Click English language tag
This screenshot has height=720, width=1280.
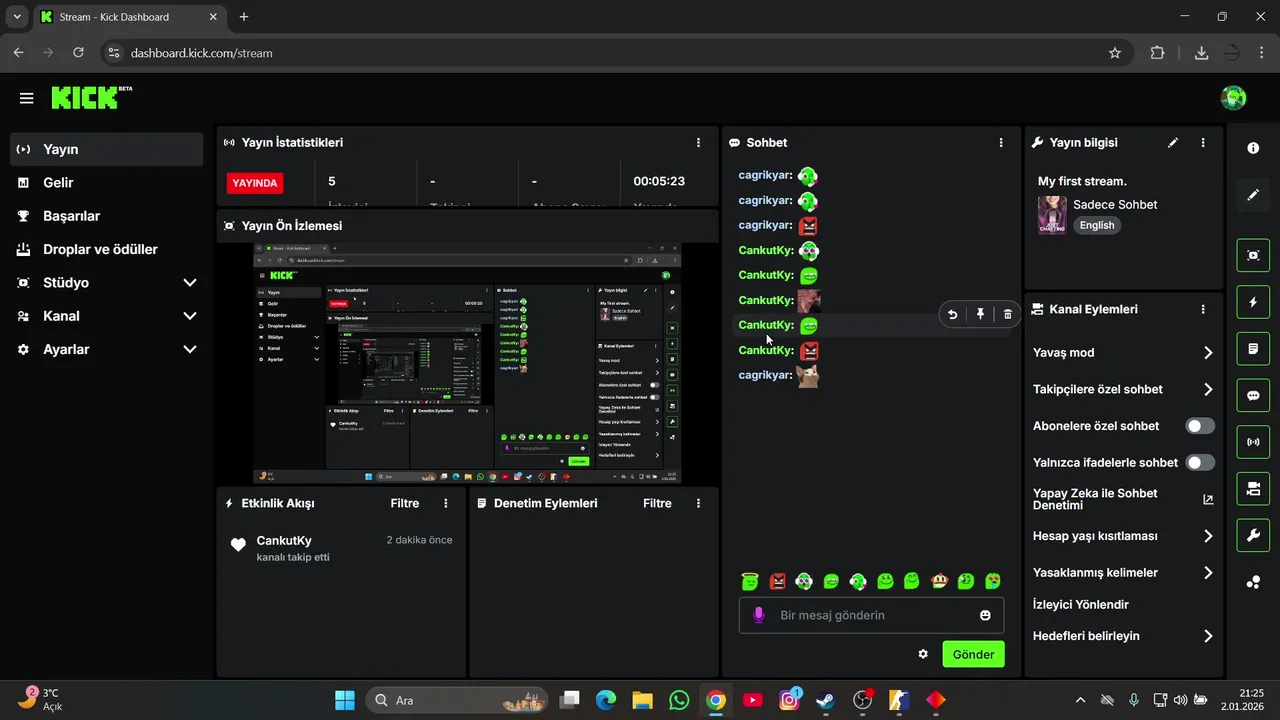[1097, 225]
